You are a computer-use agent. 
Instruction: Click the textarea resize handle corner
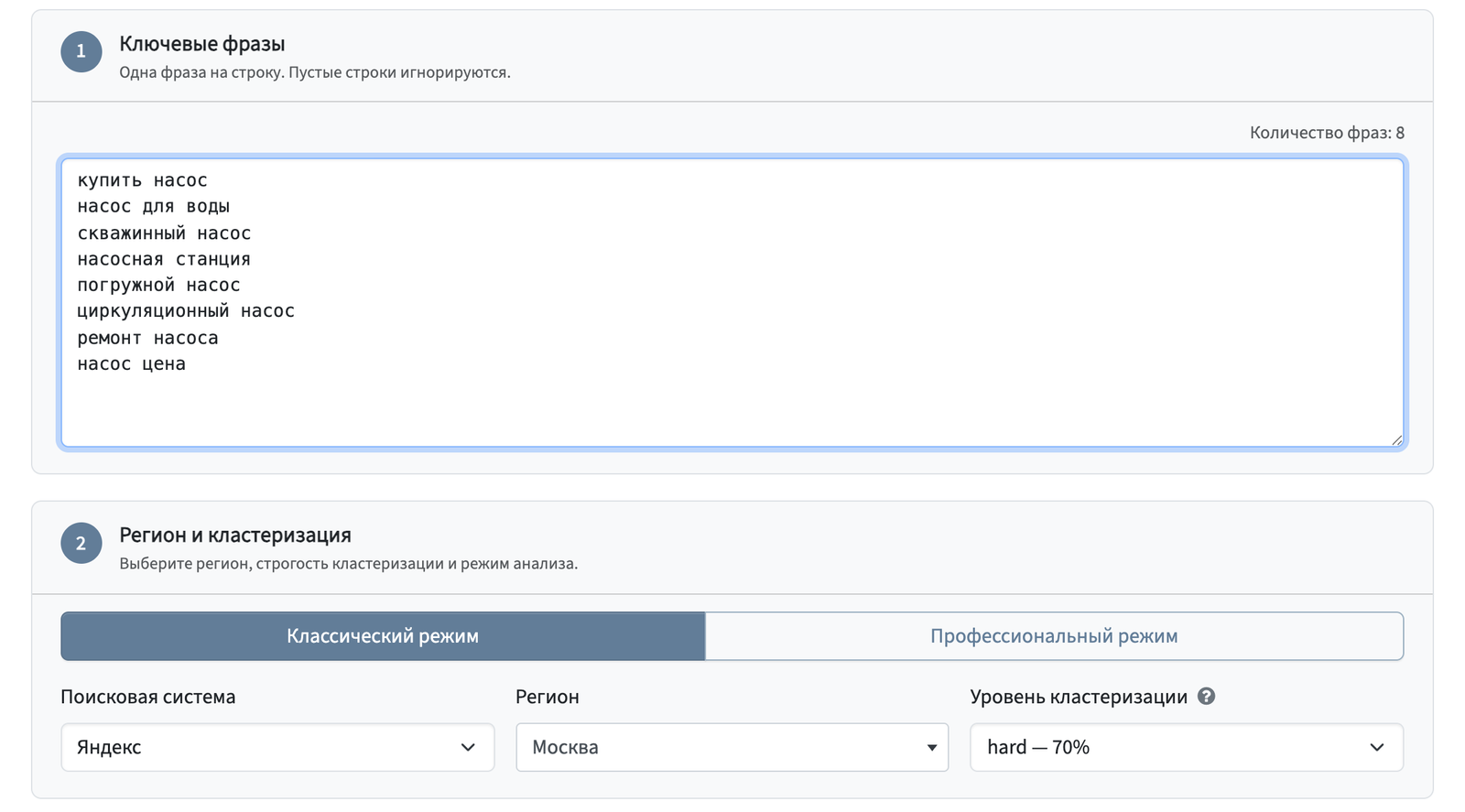coord(1396,440)
